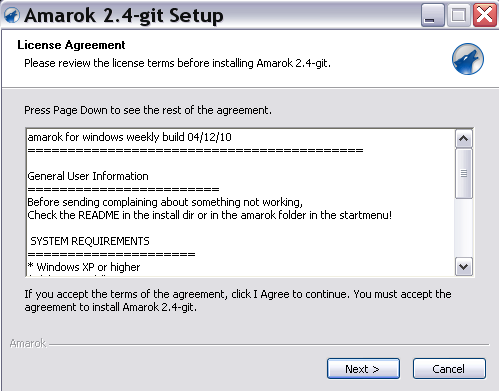Click the Amarok wolf icon in title bar
The width and height of the screenshot is (499, 391).
point(12,15)
